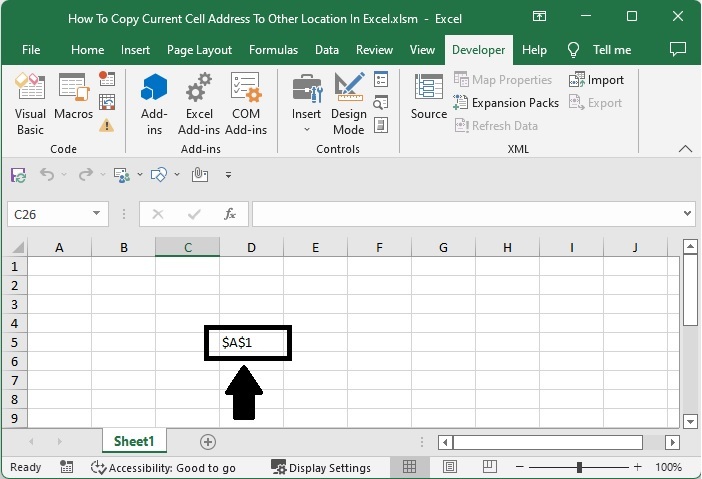The image size is (702, 479).
Task: Click the Macro Security warning icon
Action: coord(107,125)
